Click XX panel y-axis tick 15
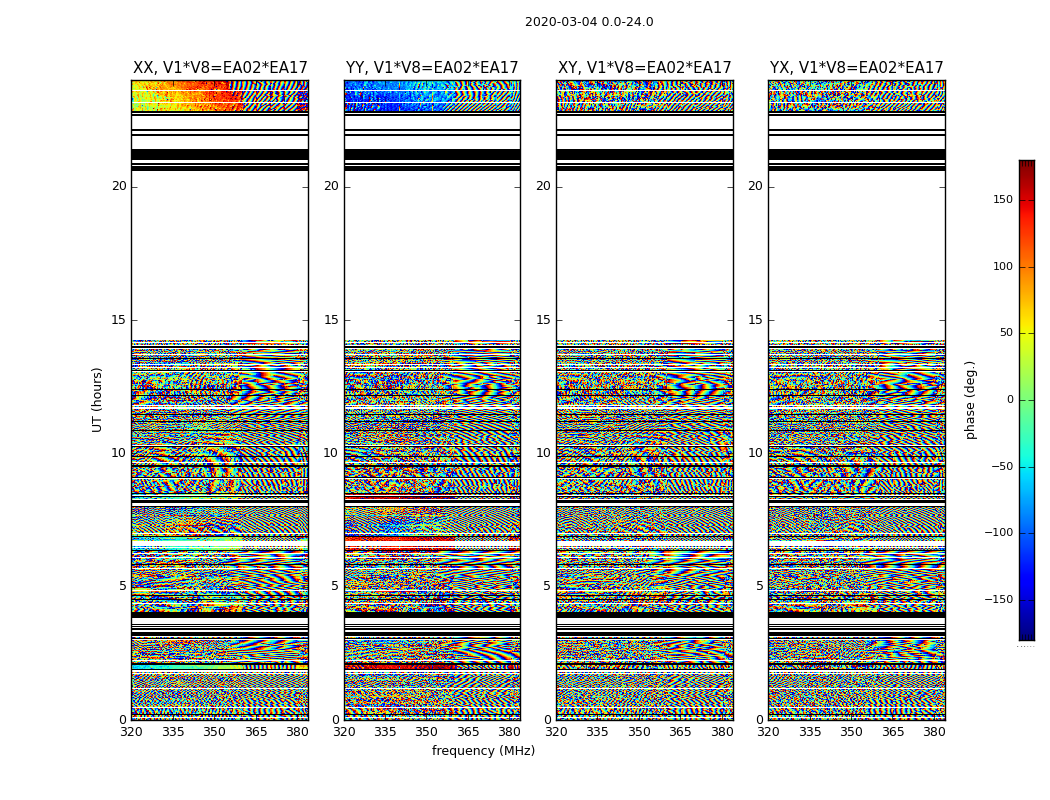 119,319
